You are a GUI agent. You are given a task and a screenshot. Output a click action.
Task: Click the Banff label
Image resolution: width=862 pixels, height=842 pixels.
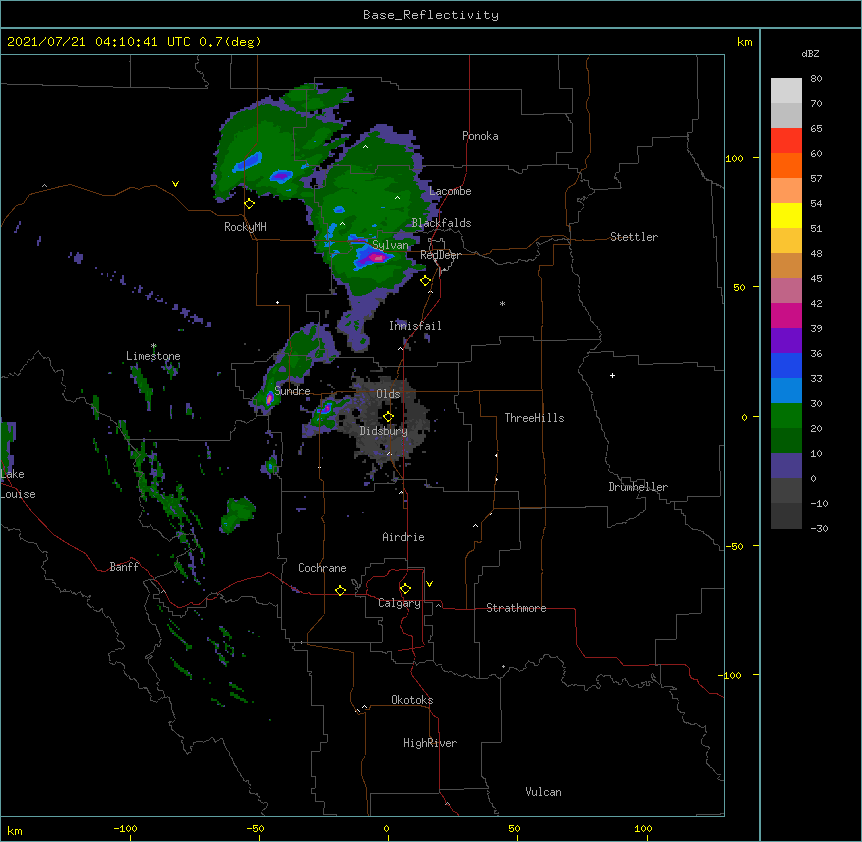[124, 567]
